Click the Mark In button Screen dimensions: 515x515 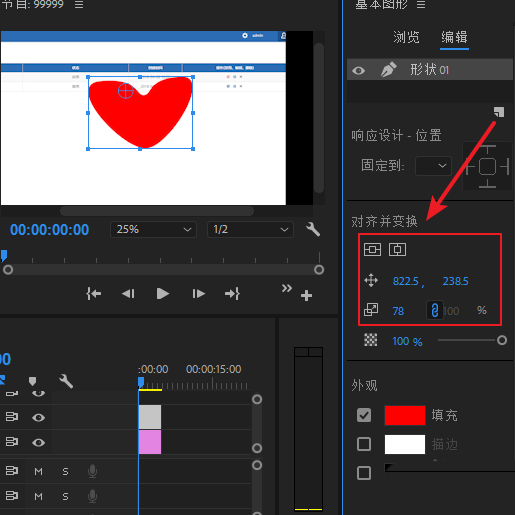(x=94, y=294)
